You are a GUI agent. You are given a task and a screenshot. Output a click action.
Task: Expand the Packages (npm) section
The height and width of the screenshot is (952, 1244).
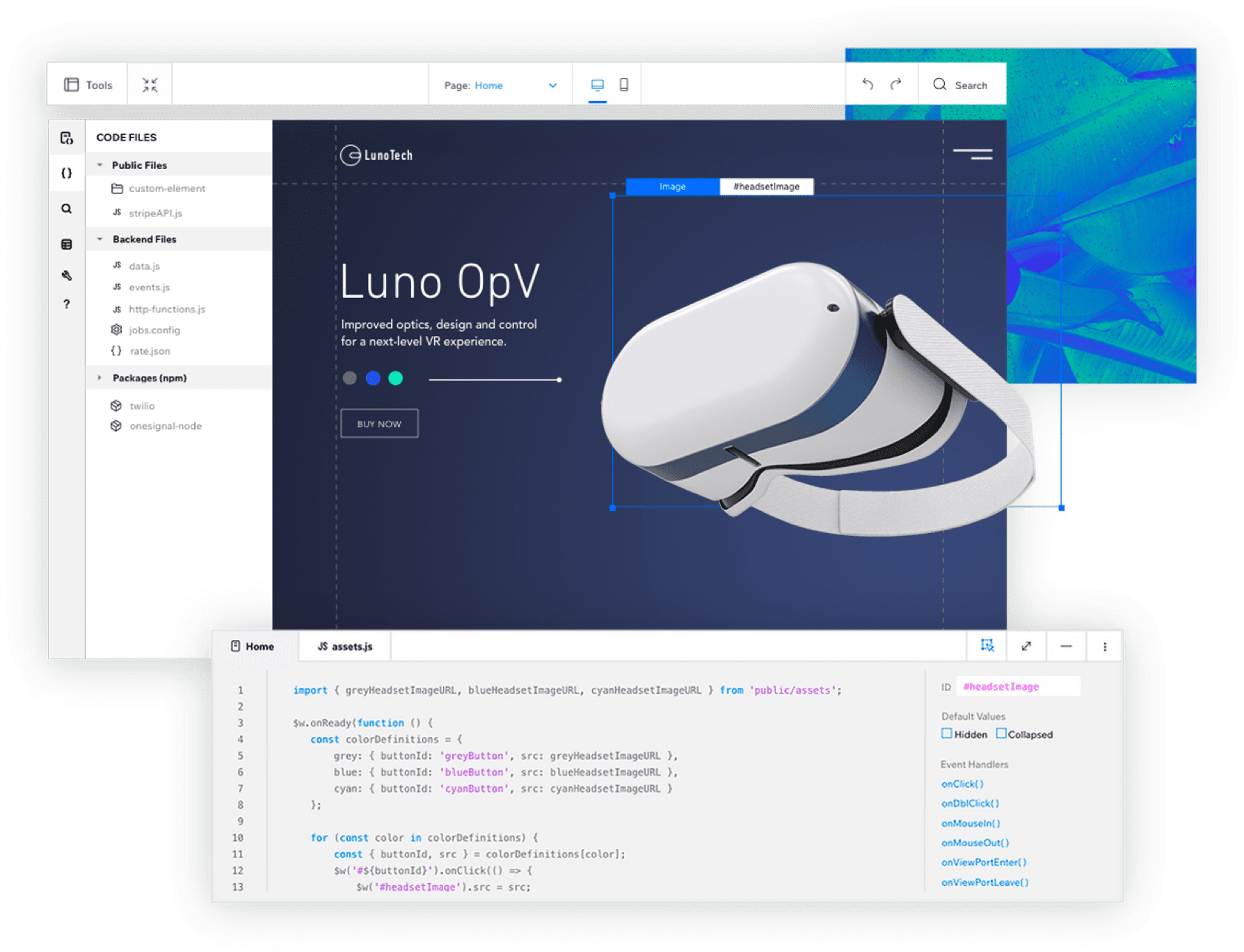point(99,378)
